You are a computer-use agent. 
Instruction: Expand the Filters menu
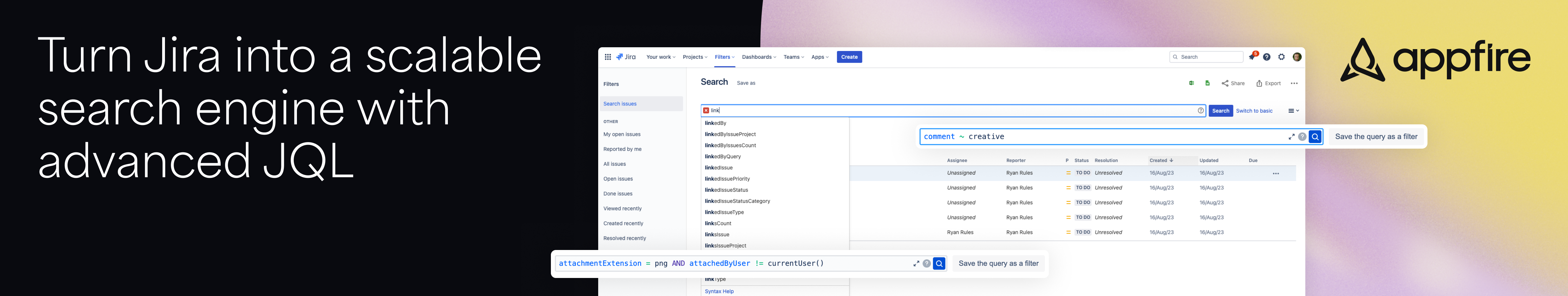coord(724,57)
